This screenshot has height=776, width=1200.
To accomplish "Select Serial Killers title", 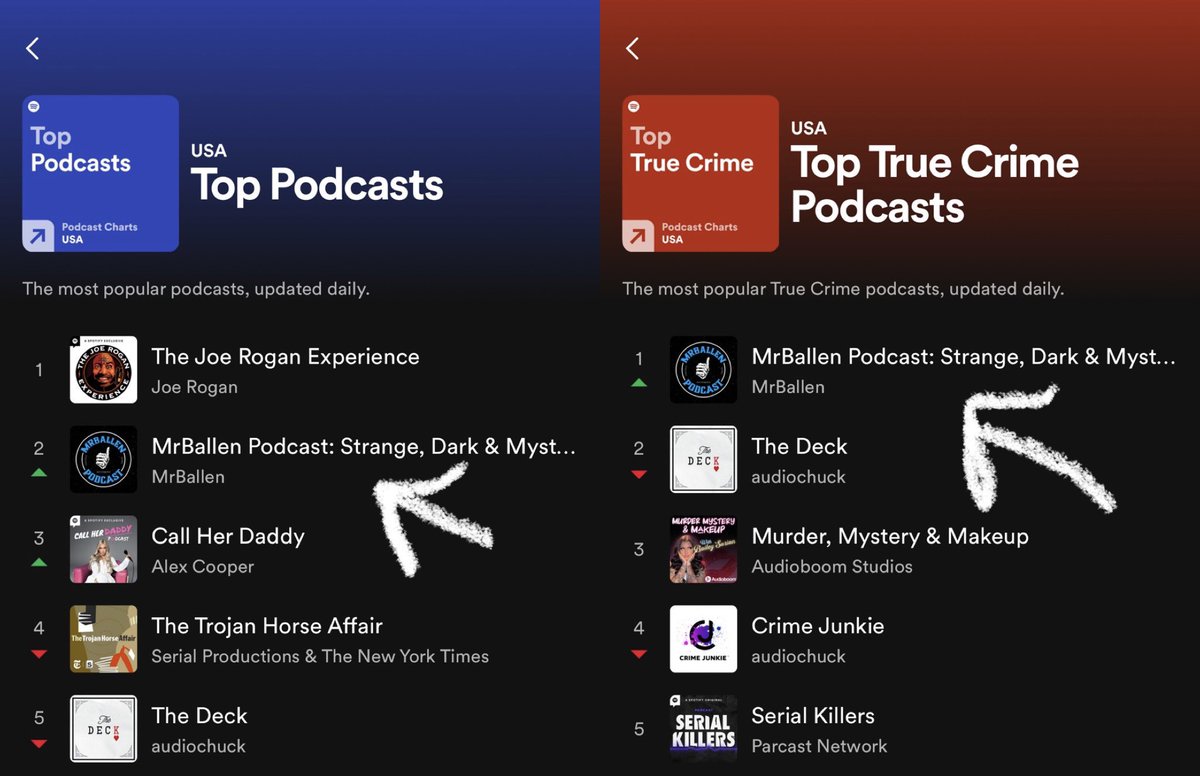I will [813, 716].
